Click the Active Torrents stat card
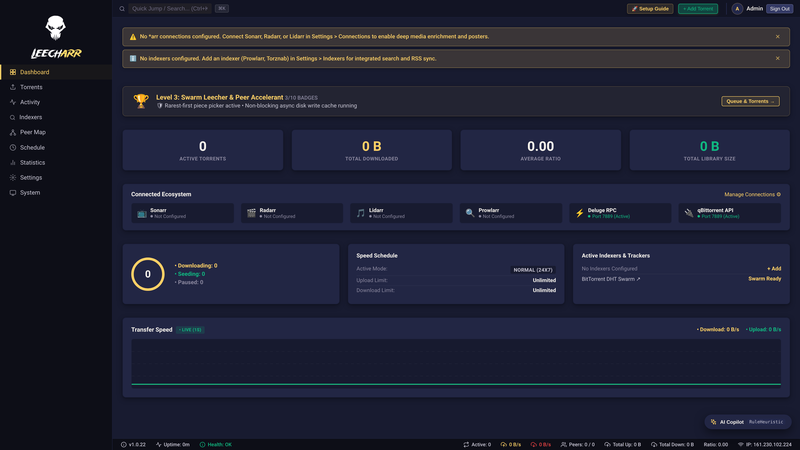 (x=203, y=150)
